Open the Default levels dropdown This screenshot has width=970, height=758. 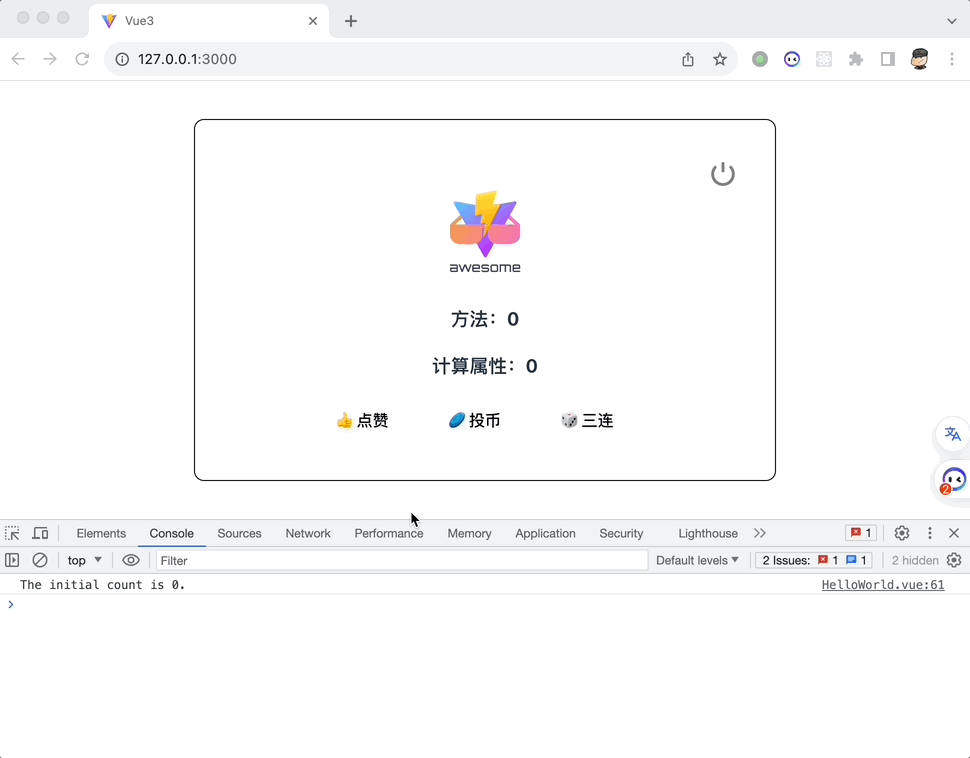click(x=697, y=561)
